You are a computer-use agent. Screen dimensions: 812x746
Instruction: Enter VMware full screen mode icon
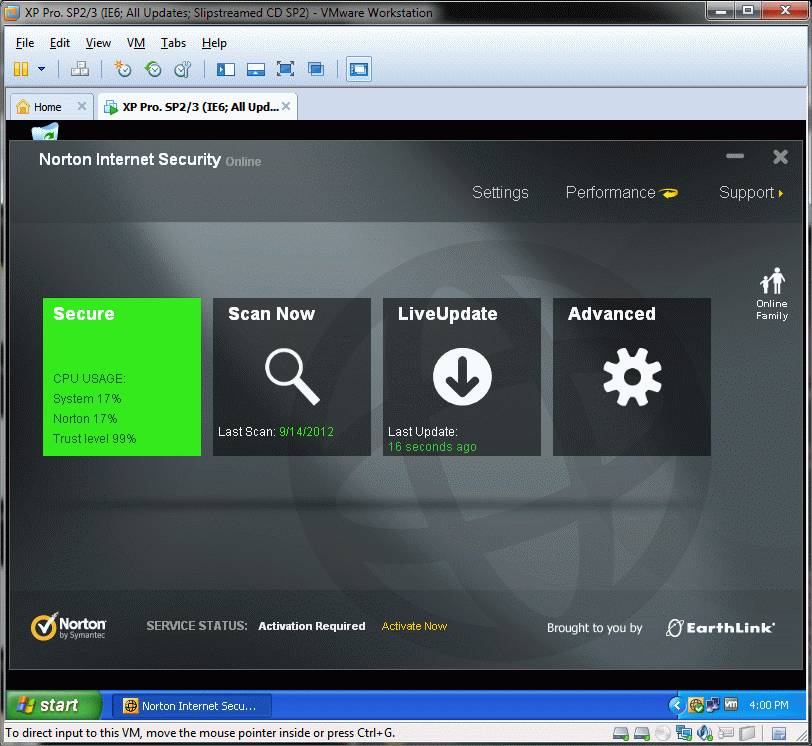point(286,69)
